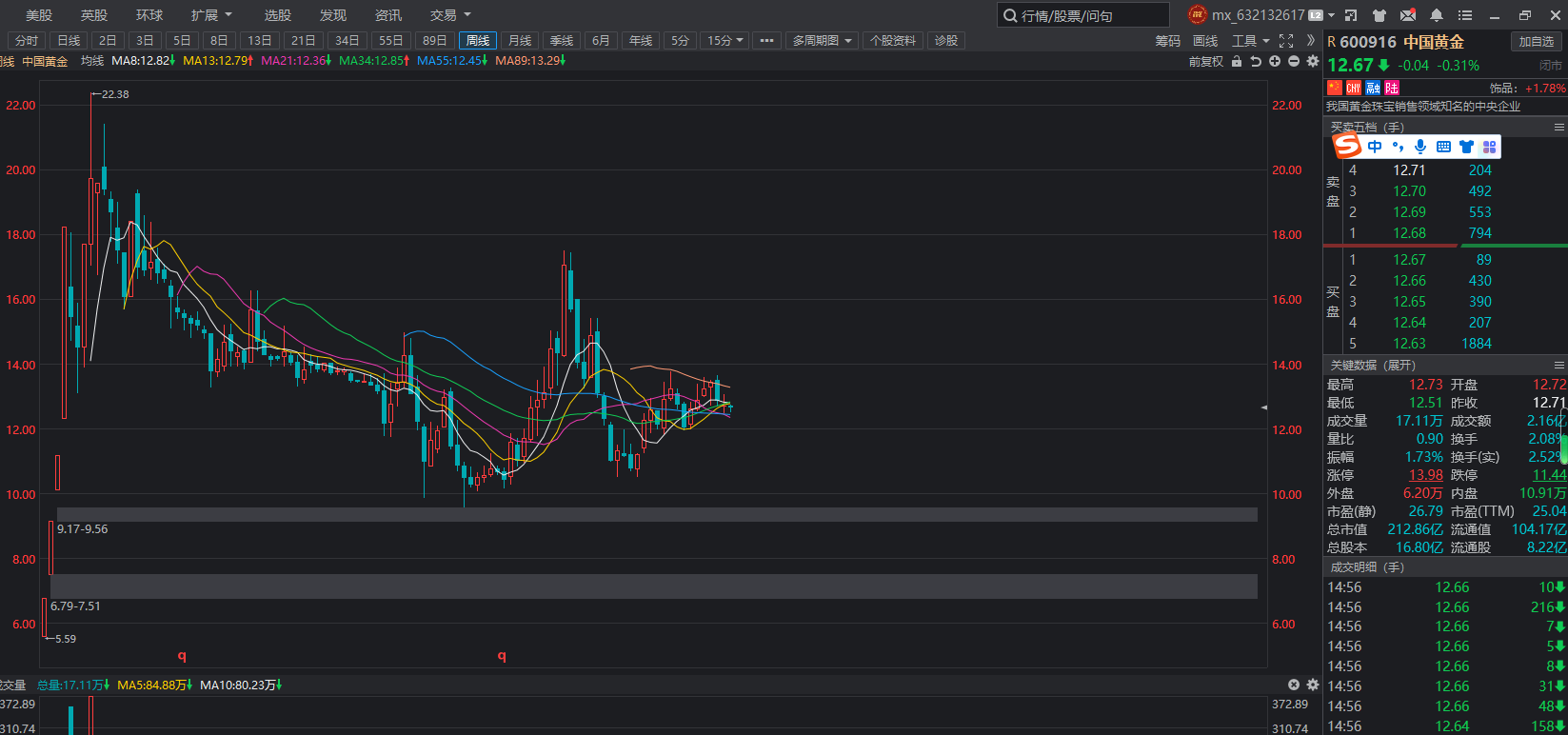Open the 买卖五档 panel menu
1568x735 pixels.
point(1559,127)
